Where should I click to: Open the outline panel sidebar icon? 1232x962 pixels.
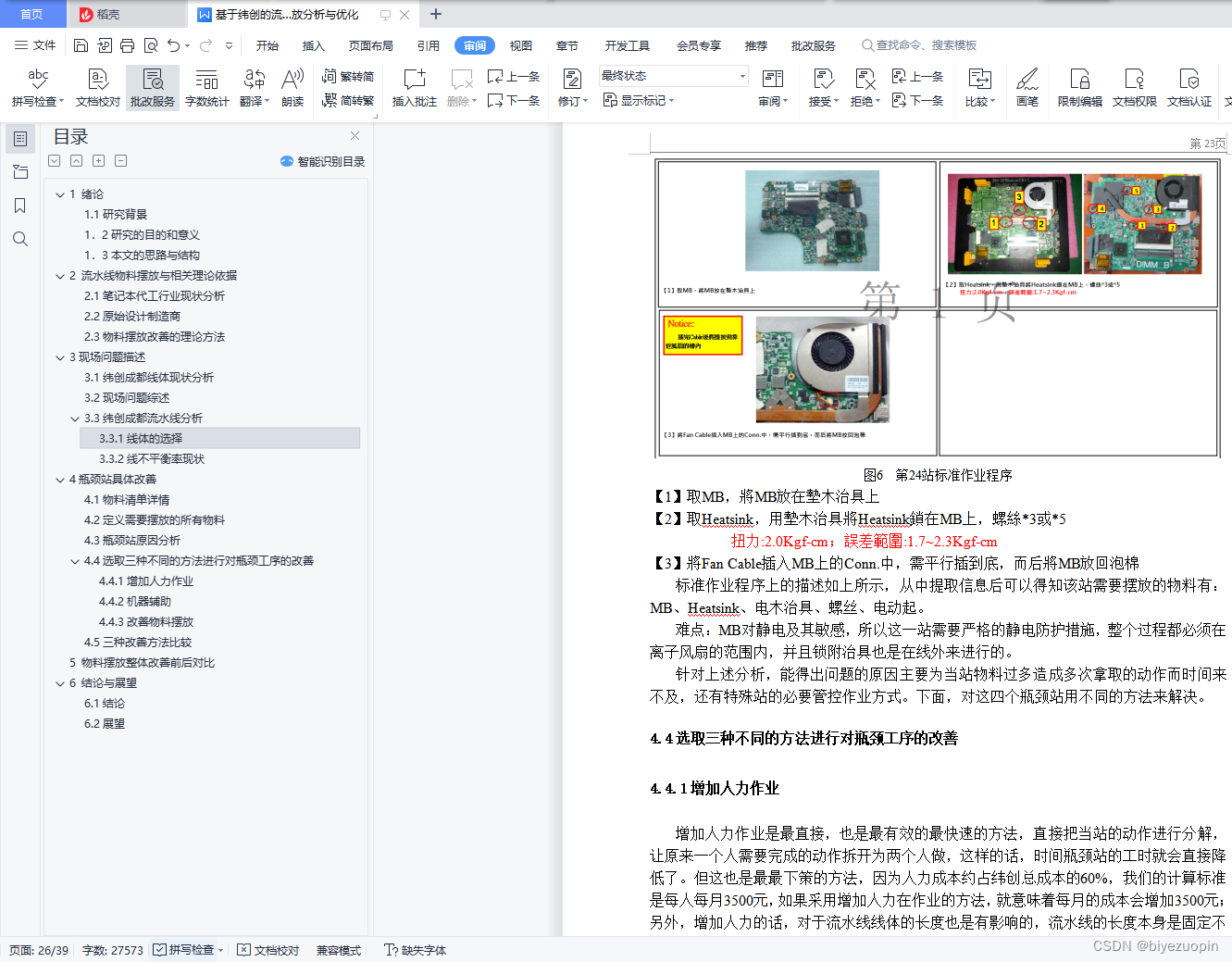(19, 139)
